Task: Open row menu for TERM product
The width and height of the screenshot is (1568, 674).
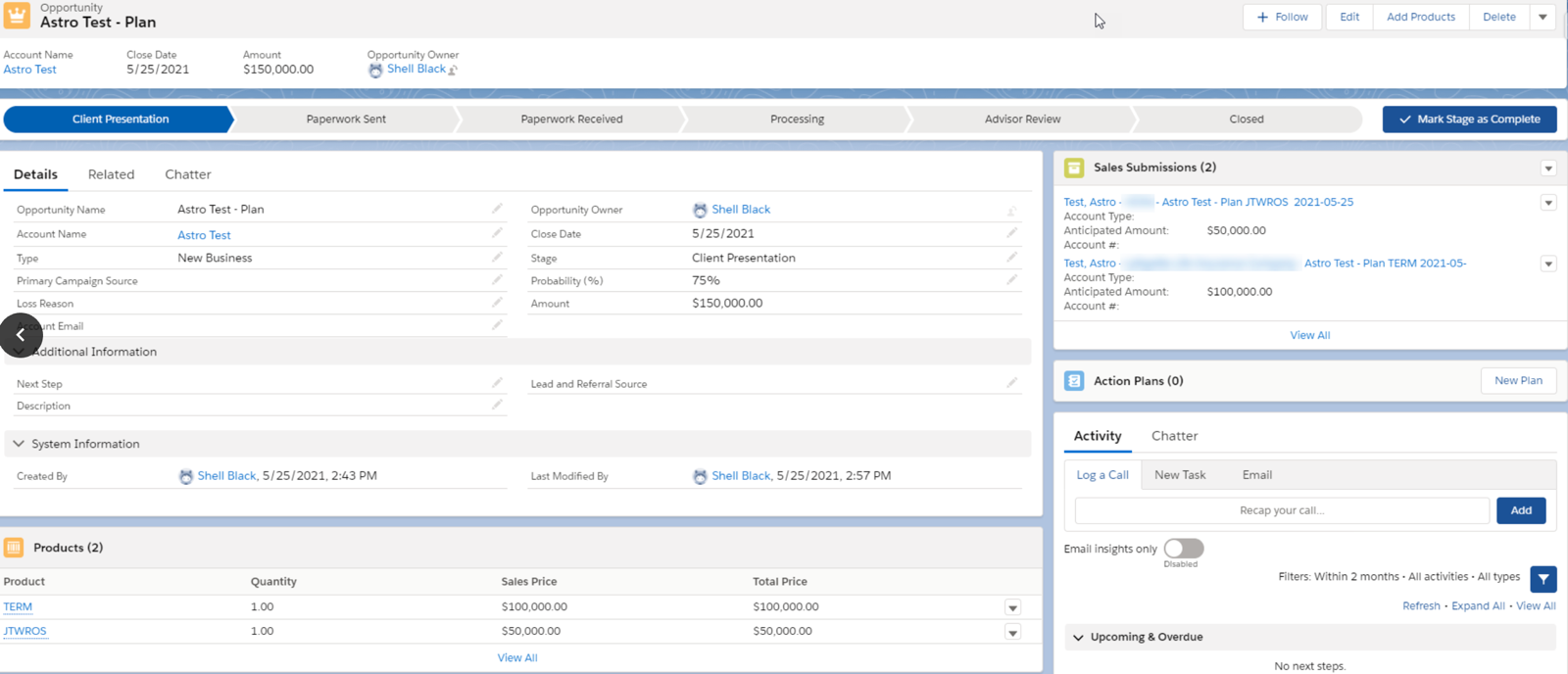Action: point(1012,607)
